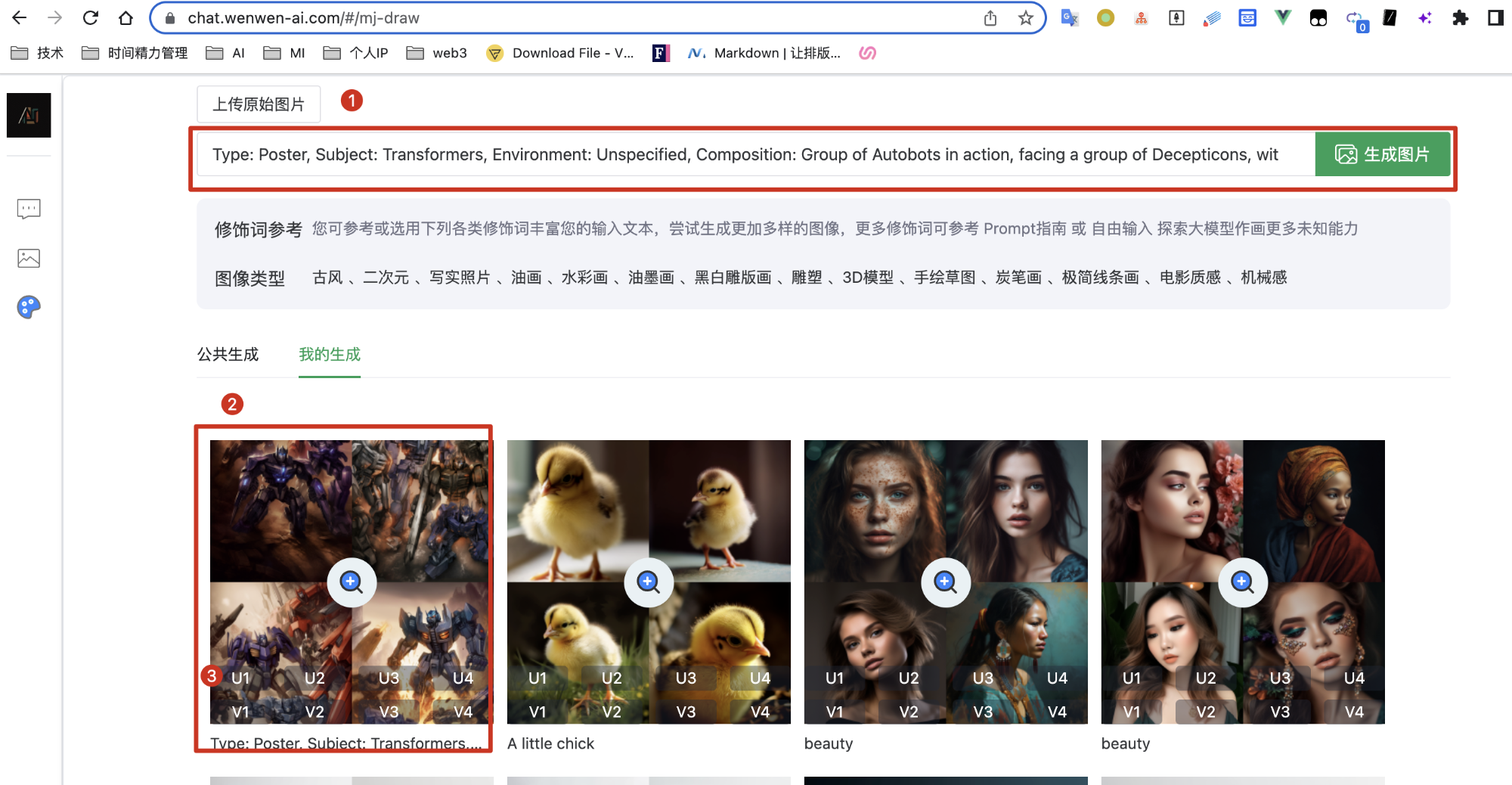
Task: Create variation V3 of the little chick image
Action: point(686,712)
